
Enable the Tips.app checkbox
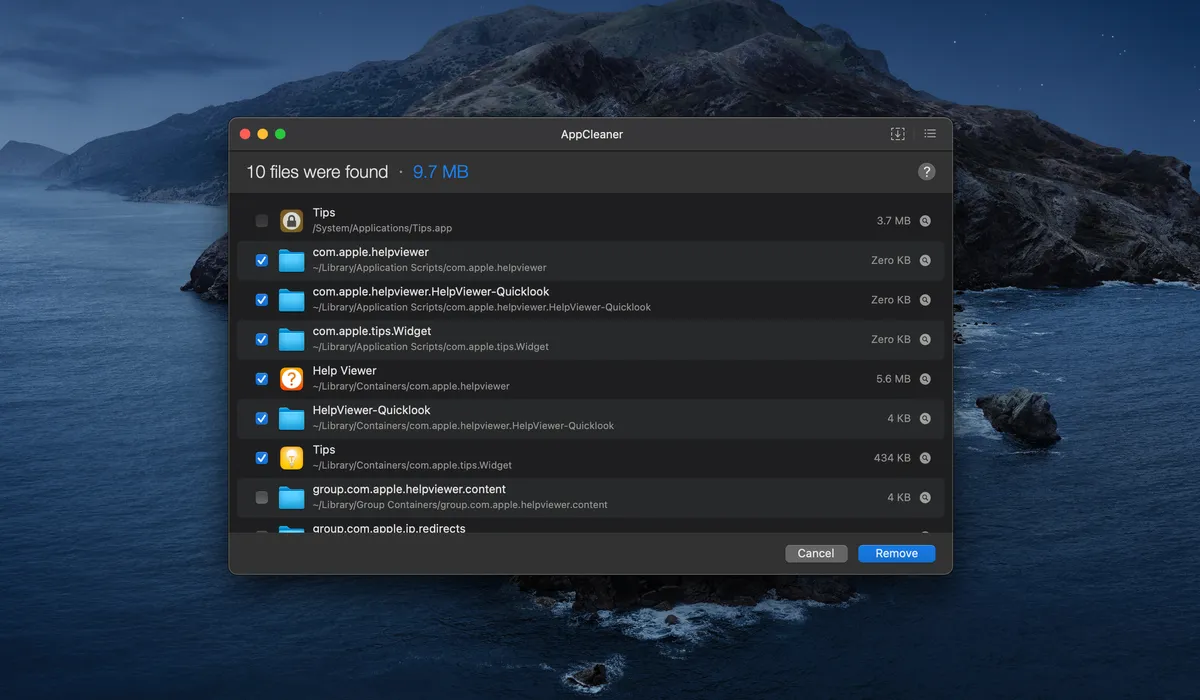[x=262, y=221]
